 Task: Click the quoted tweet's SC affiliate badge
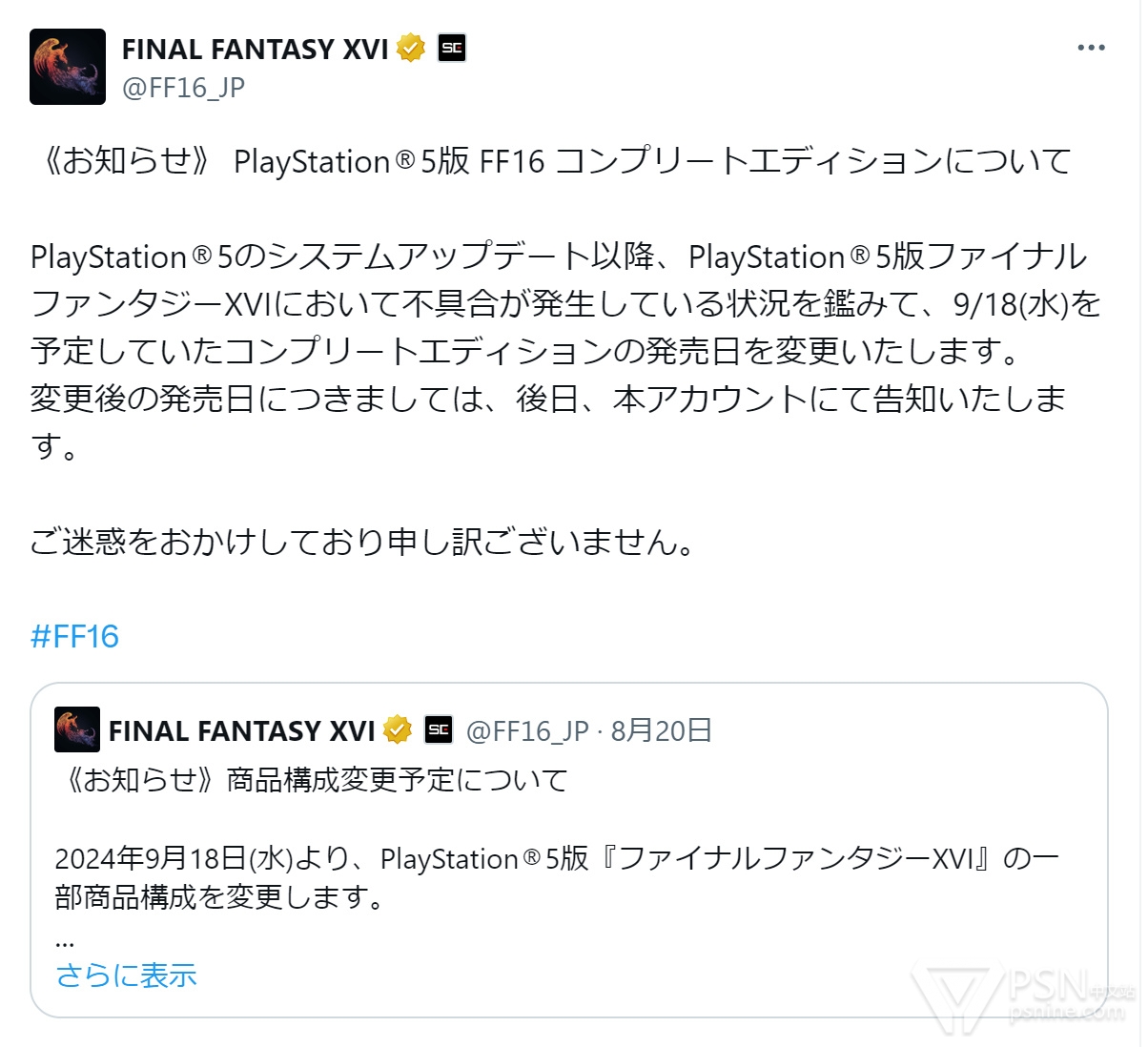tap(439, 730)
